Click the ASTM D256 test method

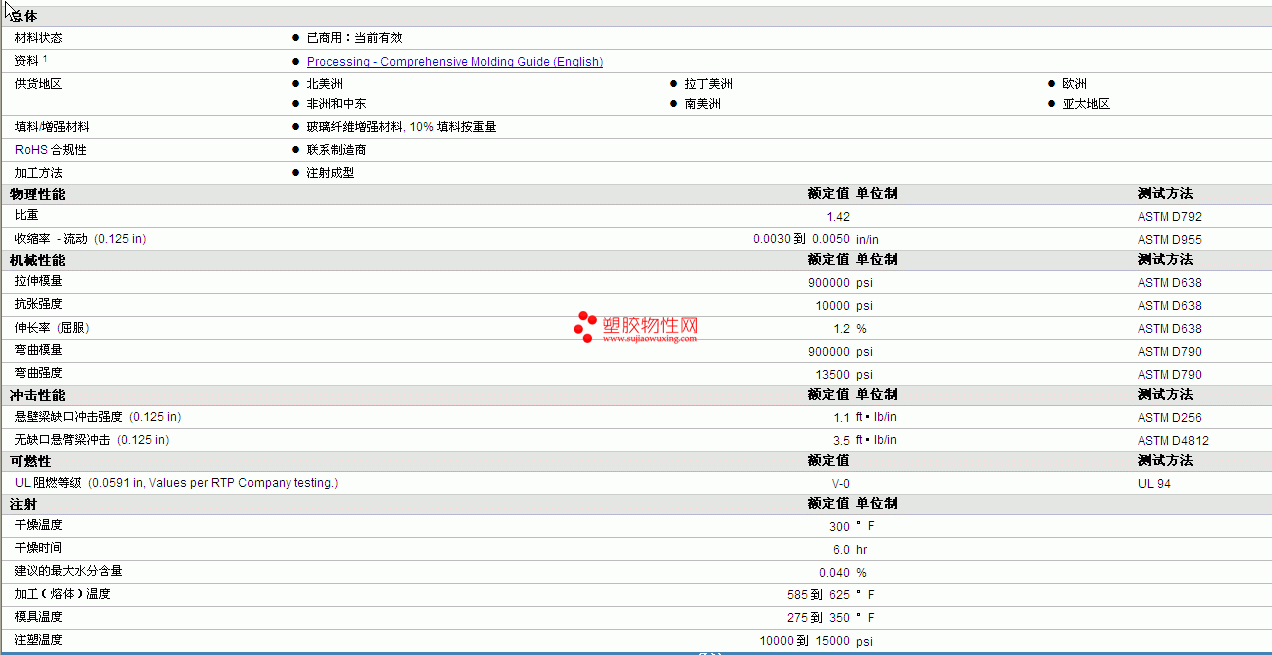(x=1170, y=418)
